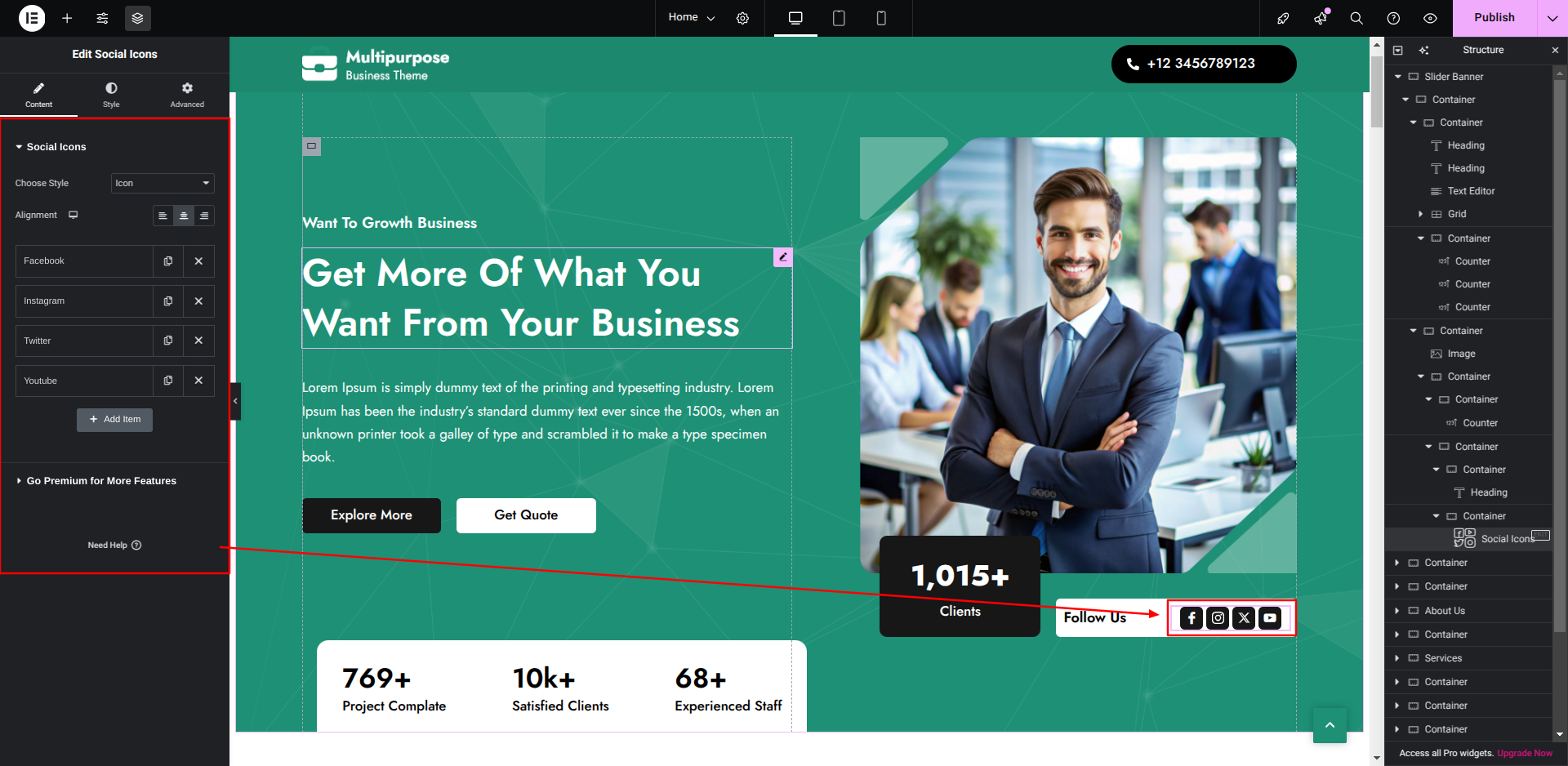Open the Choose Style dropdown
Viewport: 1568px width, 766px height.
pos(163,183)
